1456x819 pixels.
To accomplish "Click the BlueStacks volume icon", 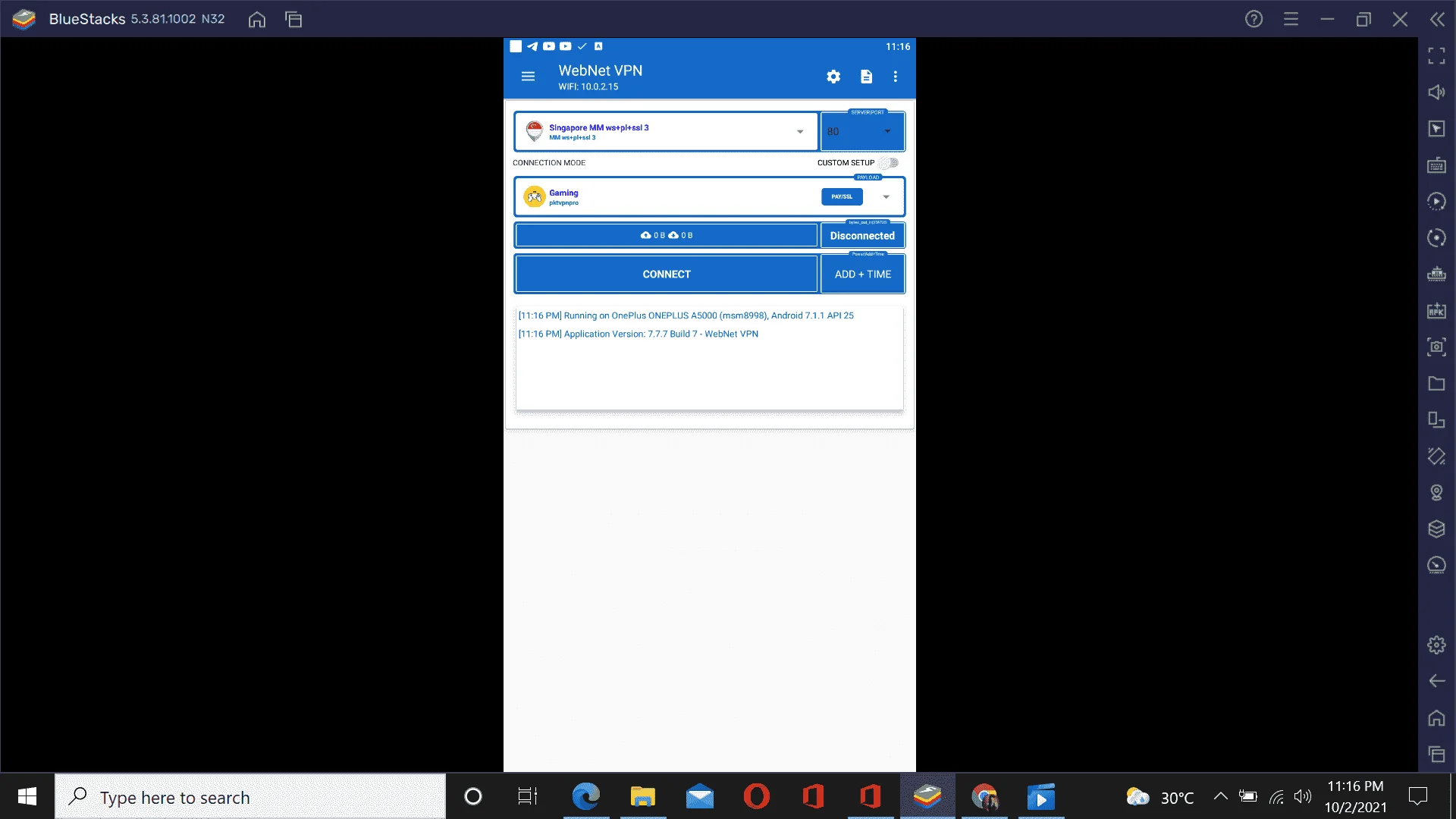I will (x=1436, y=93).
